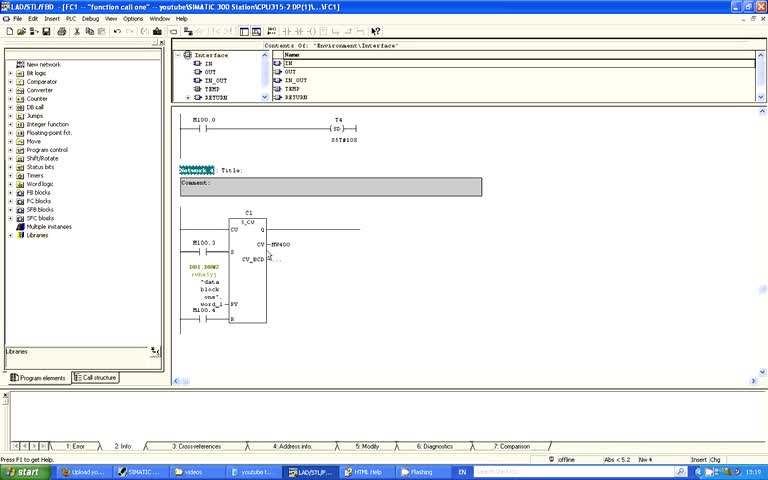Collapse the Interface tree root
The image size is (768, 480).
(x=178, y=55)
